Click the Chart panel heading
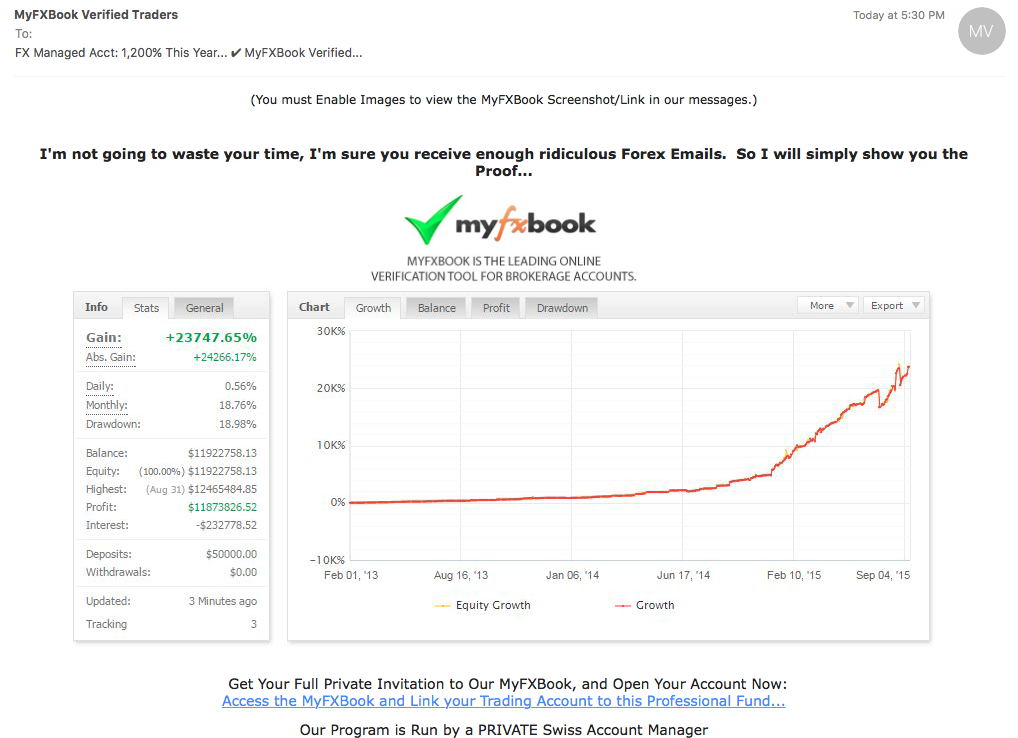This screenshot has height=738, width=1018. point(314,307)
